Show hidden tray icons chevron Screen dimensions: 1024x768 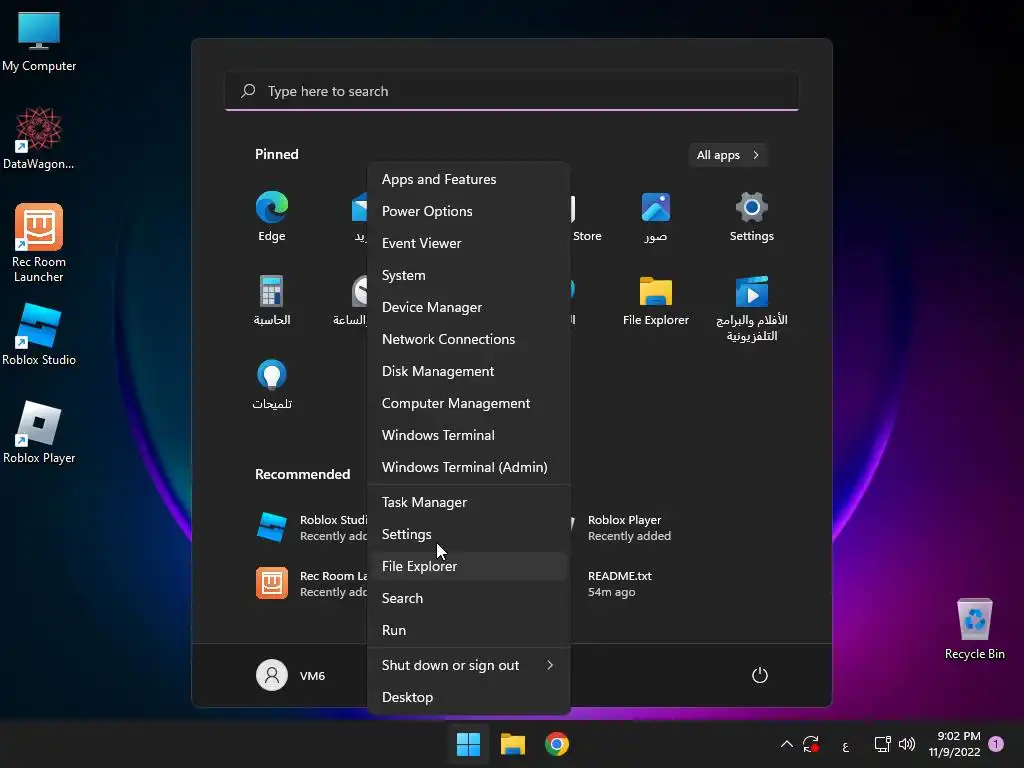pos(786,744)
